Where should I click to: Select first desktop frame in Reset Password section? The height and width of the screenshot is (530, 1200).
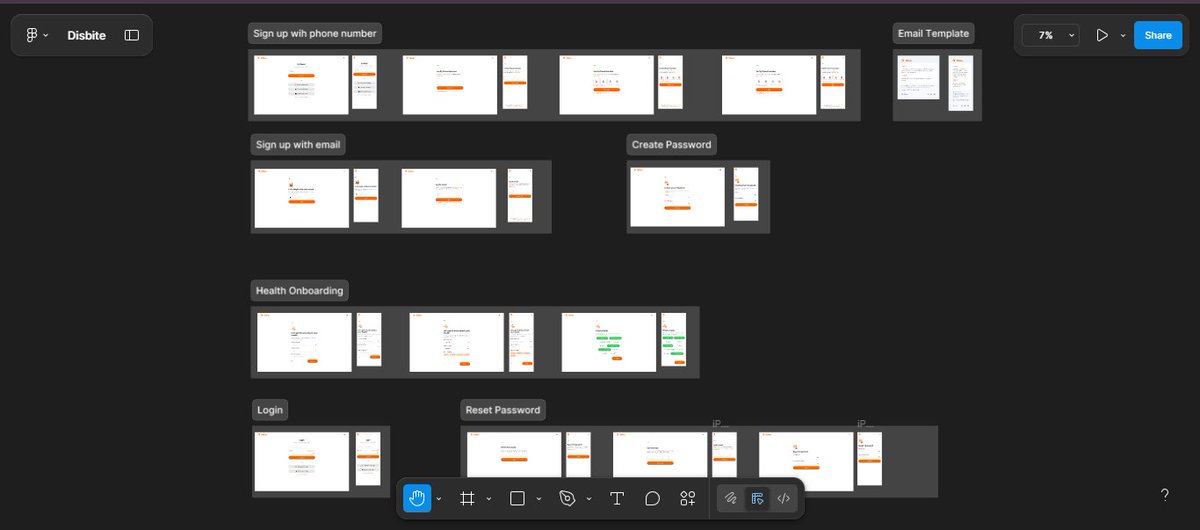click(515, 455)
